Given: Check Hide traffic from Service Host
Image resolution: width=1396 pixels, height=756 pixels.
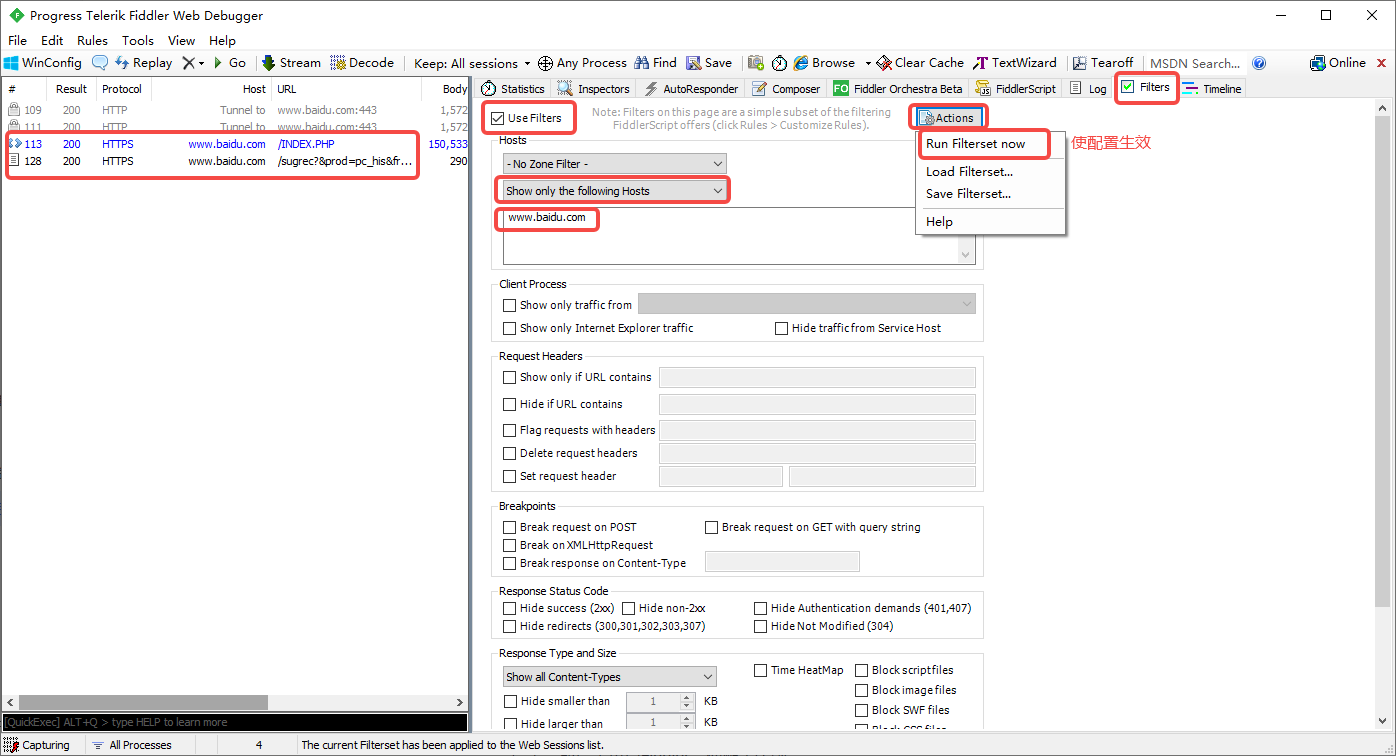Looking at the screenshot, I should [x=782, y=329].
